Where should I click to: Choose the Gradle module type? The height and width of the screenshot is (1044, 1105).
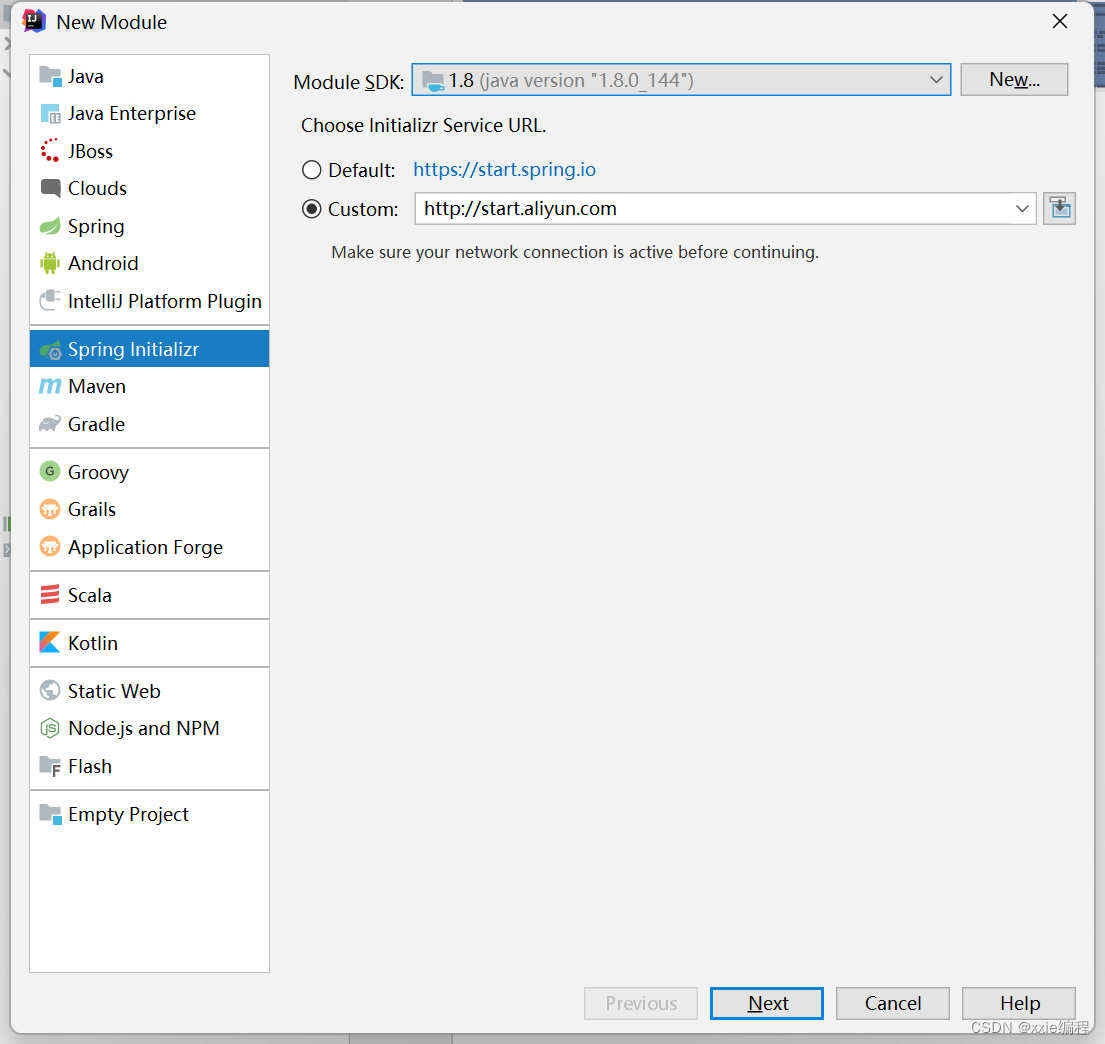[x=149, y=424]
